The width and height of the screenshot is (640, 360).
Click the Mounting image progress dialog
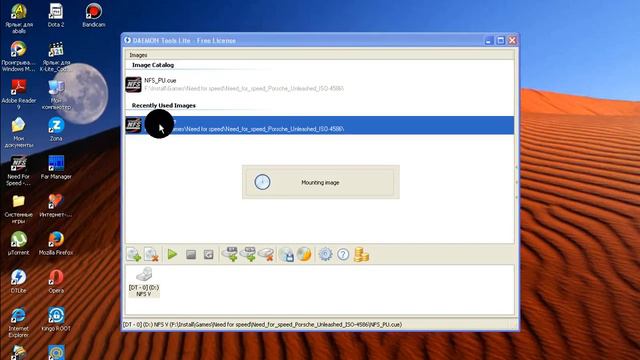[320, 182]
